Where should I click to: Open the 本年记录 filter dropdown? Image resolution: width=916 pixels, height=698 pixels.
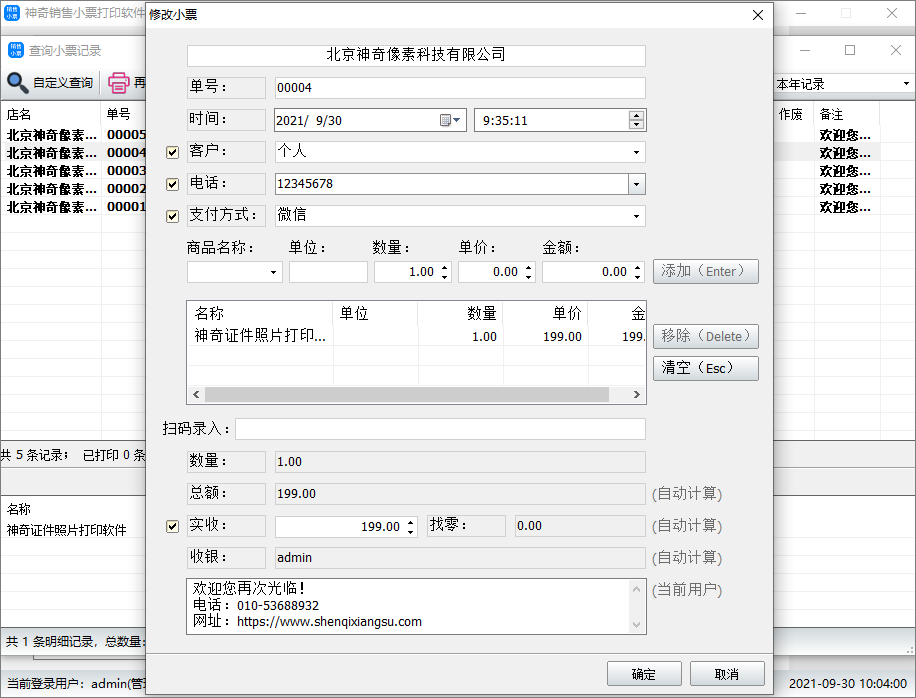[x=906, y=84]
